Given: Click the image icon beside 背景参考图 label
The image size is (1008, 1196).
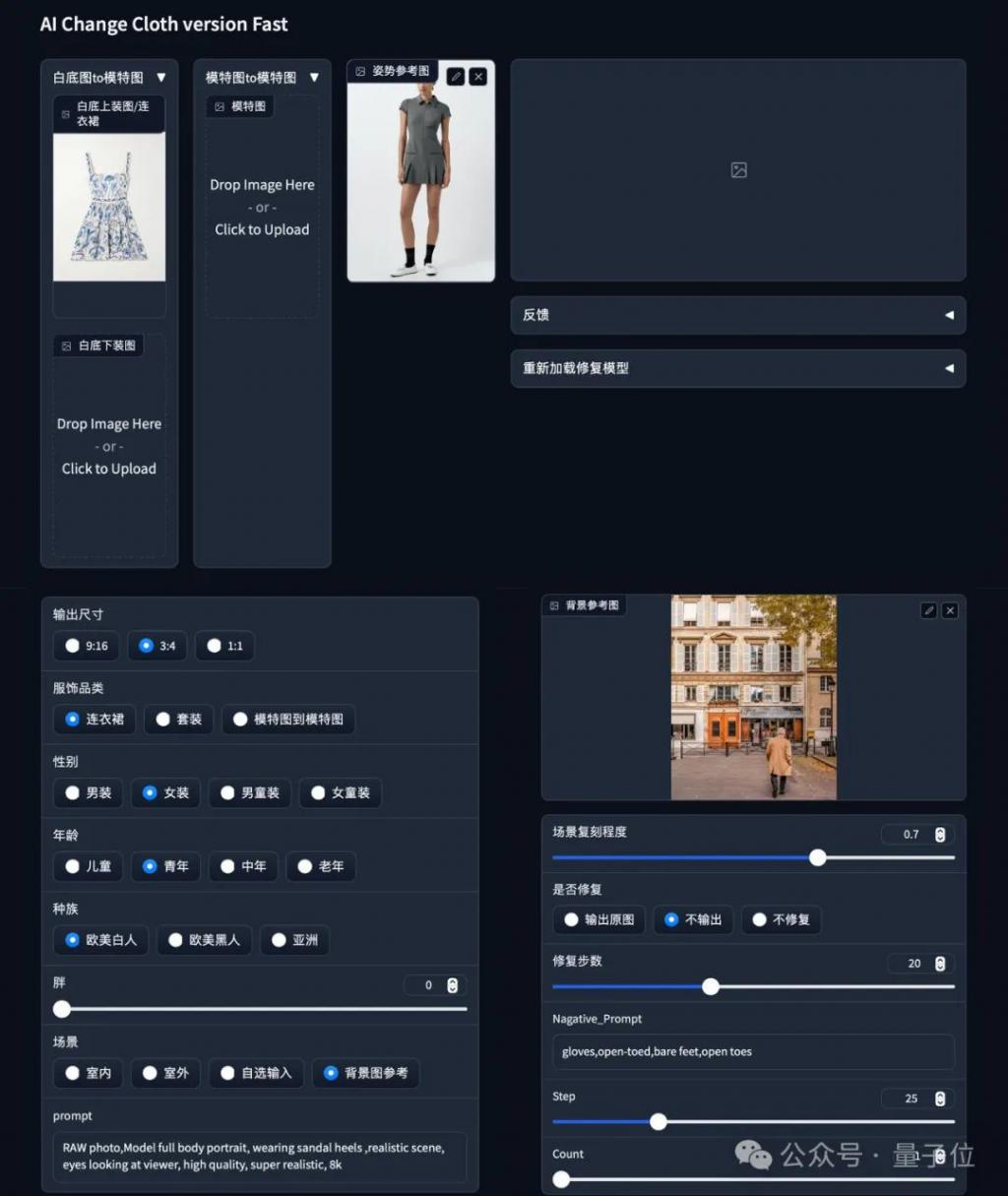Looking at the screenshot, I should pos(554,605).
